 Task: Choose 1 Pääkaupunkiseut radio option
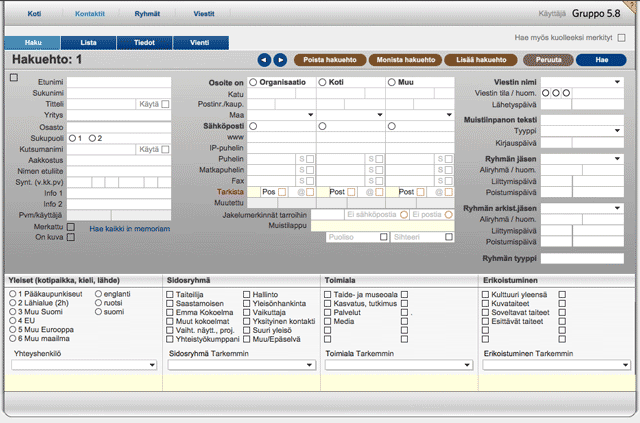coord(13,294)
